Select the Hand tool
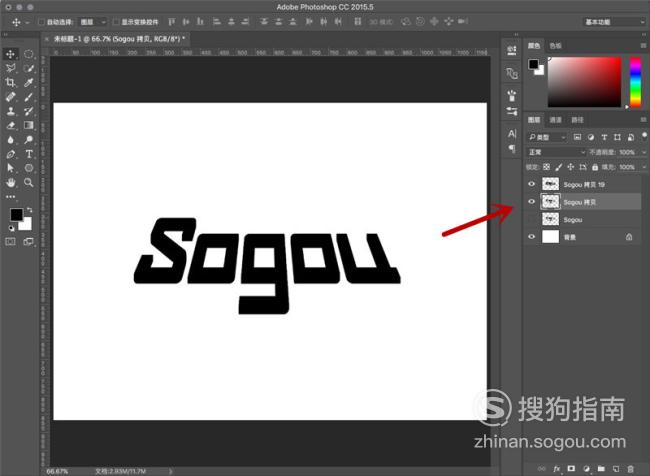 click(10, 182)
